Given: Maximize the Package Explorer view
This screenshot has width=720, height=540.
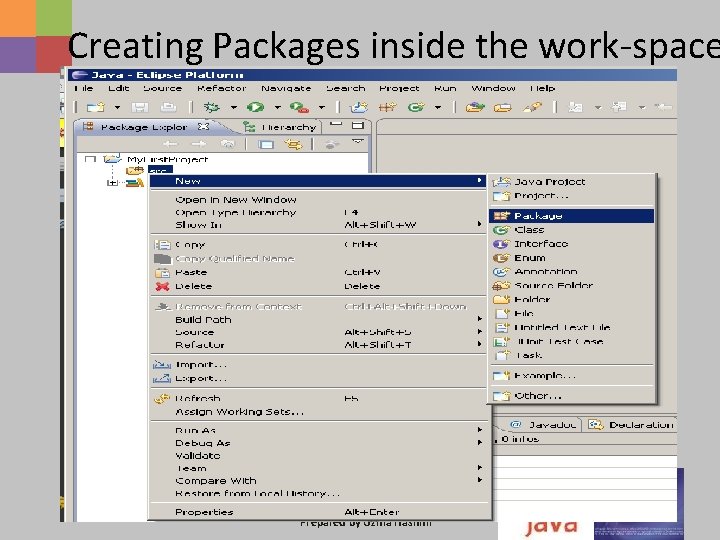Looking at the screenshot, I should (x=358, y=125).
